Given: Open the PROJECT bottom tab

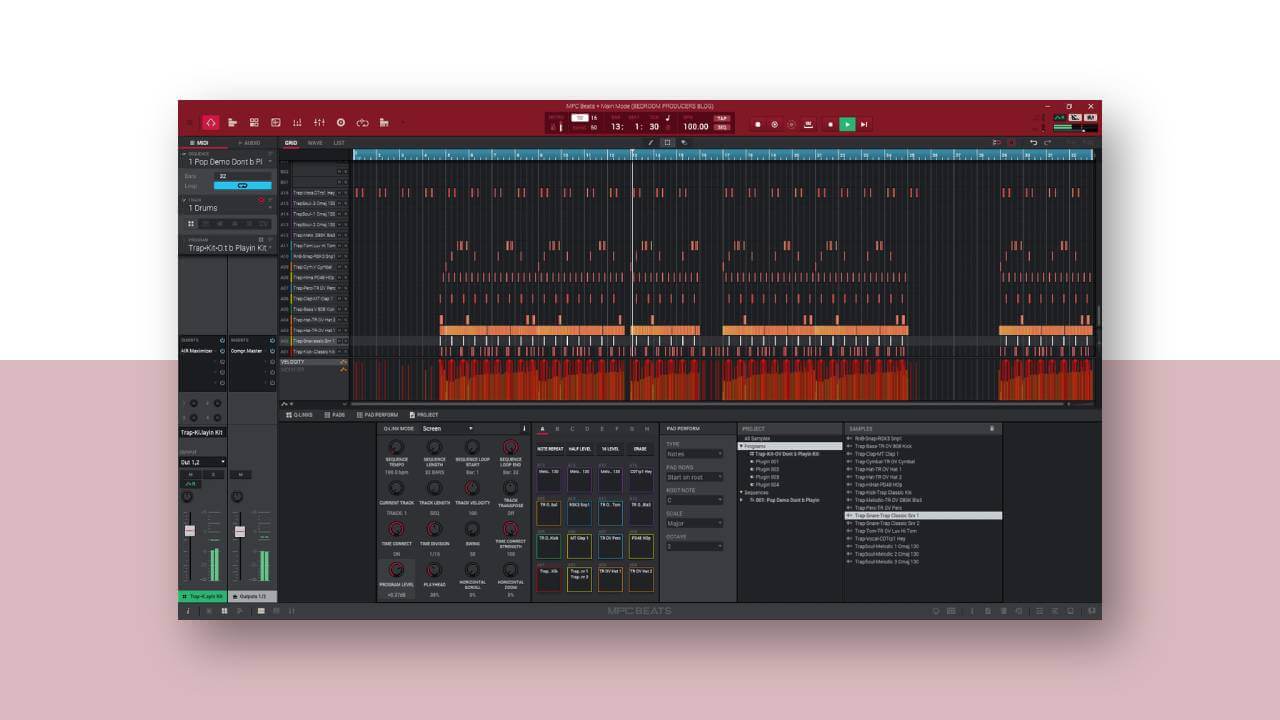Looking at the screenshot, I should click(x=424, y=414).
